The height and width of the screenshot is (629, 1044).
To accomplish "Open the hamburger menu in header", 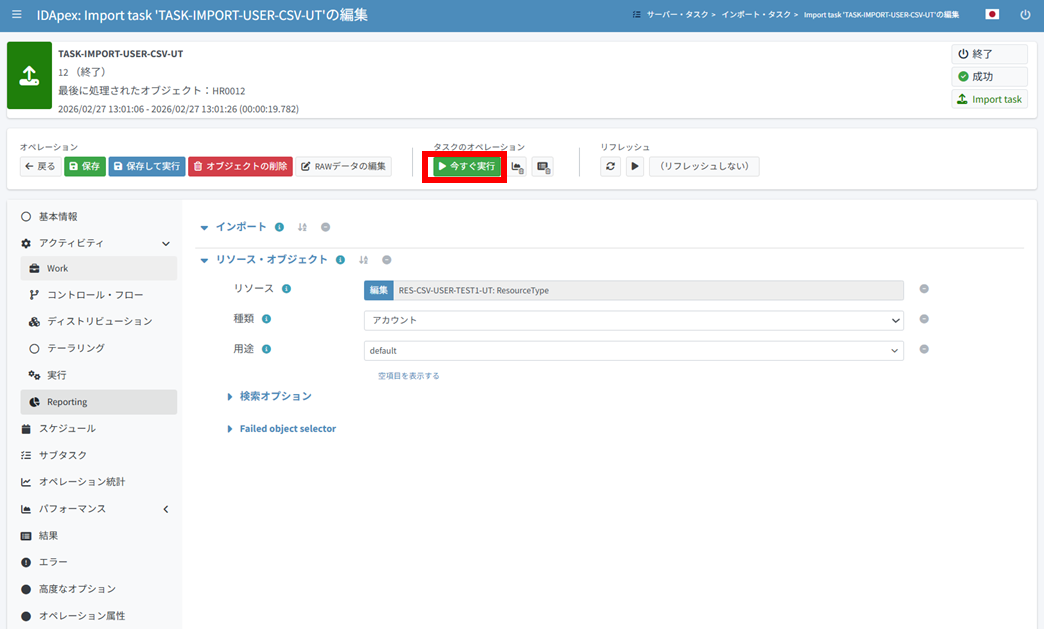I will click(x=16, y=15).
